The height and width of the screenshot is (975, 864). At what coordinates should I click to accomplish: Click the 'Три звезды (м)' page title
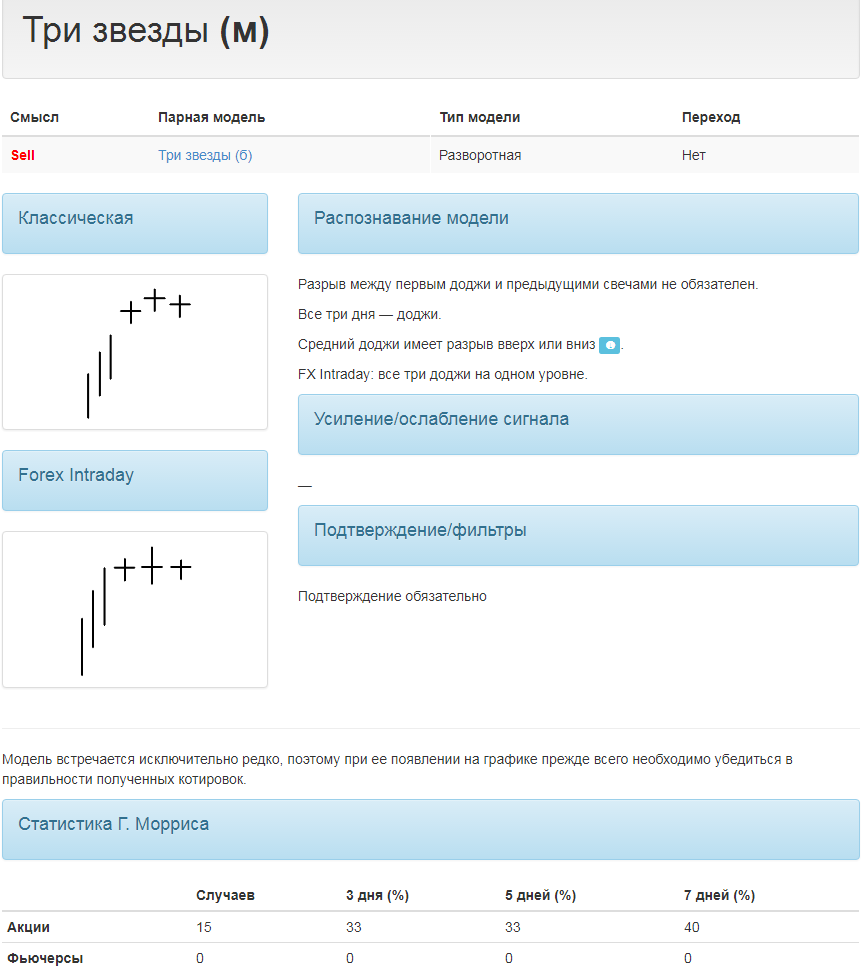click(146, 30)
